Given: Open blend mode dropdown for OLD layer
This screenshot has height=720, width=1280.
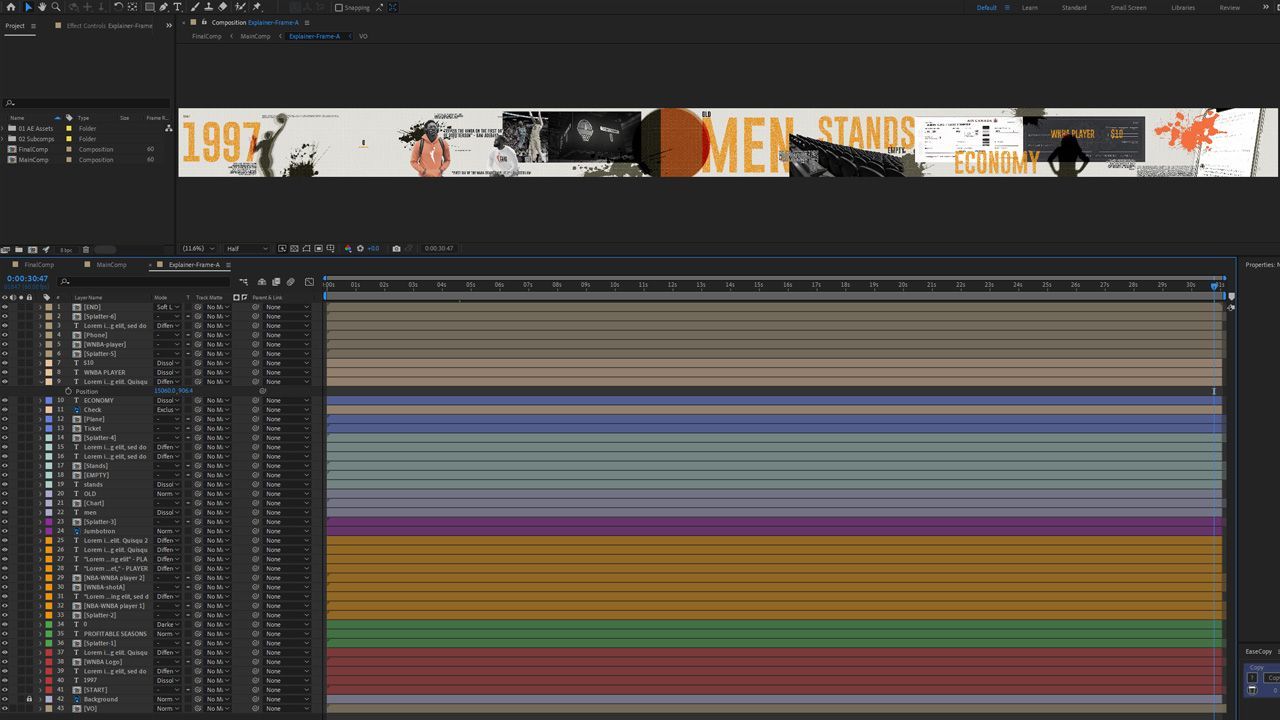Looking at the screenshot, I should tap(168, 494).
